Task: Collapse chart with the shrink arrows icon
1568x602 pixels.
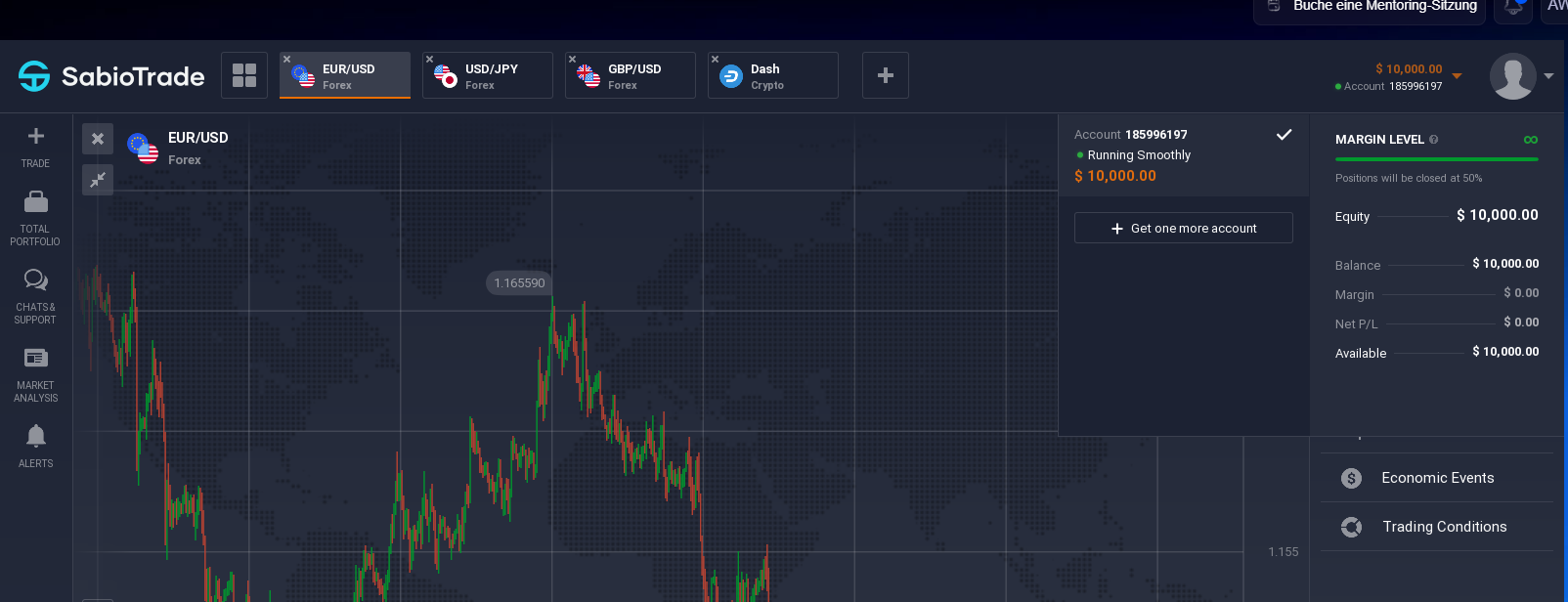Action: [x=98, y=180]
